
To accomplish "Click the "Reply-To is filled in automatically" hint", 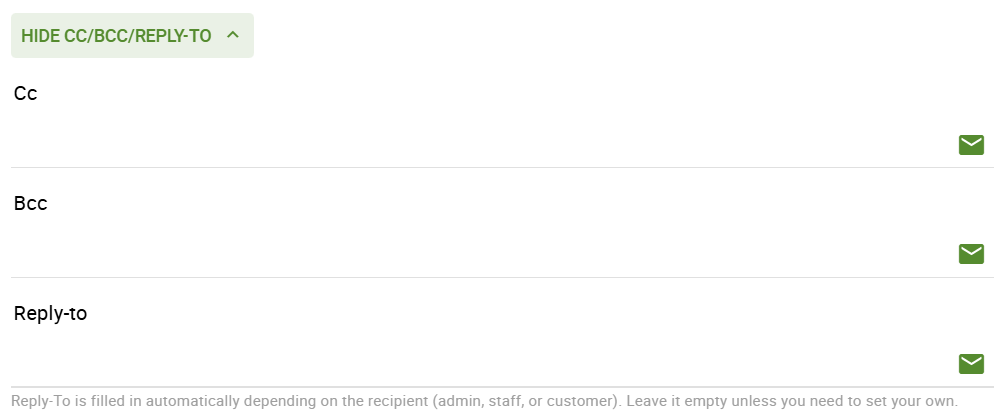I will click(150, 401).
